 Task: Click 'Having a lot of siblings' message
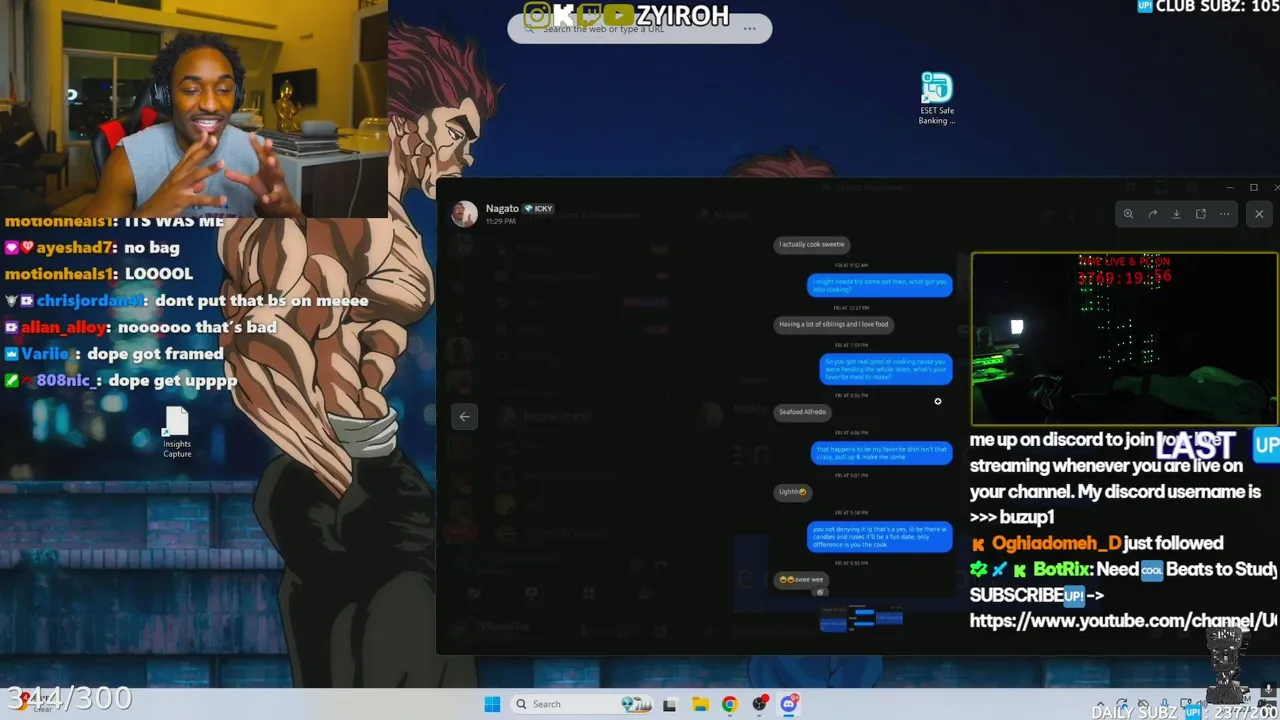tap(834, 324)
